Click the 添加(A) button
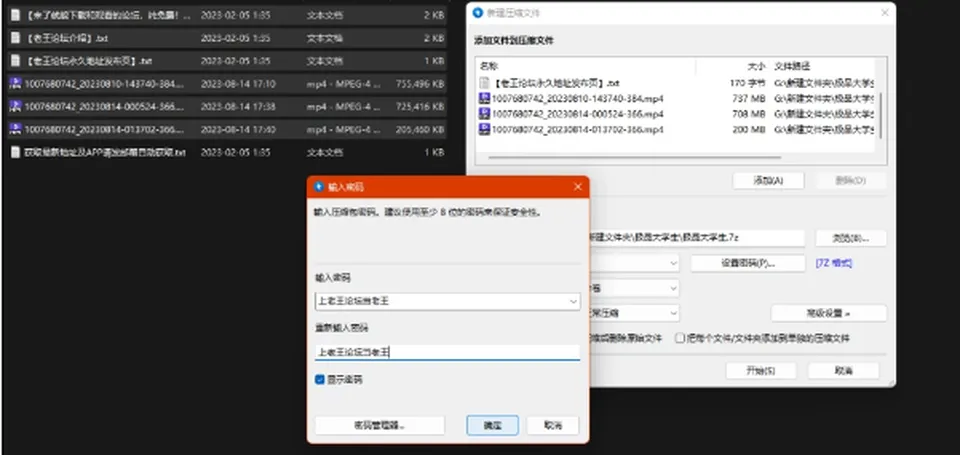960x455 pixels. pos(768,181)
